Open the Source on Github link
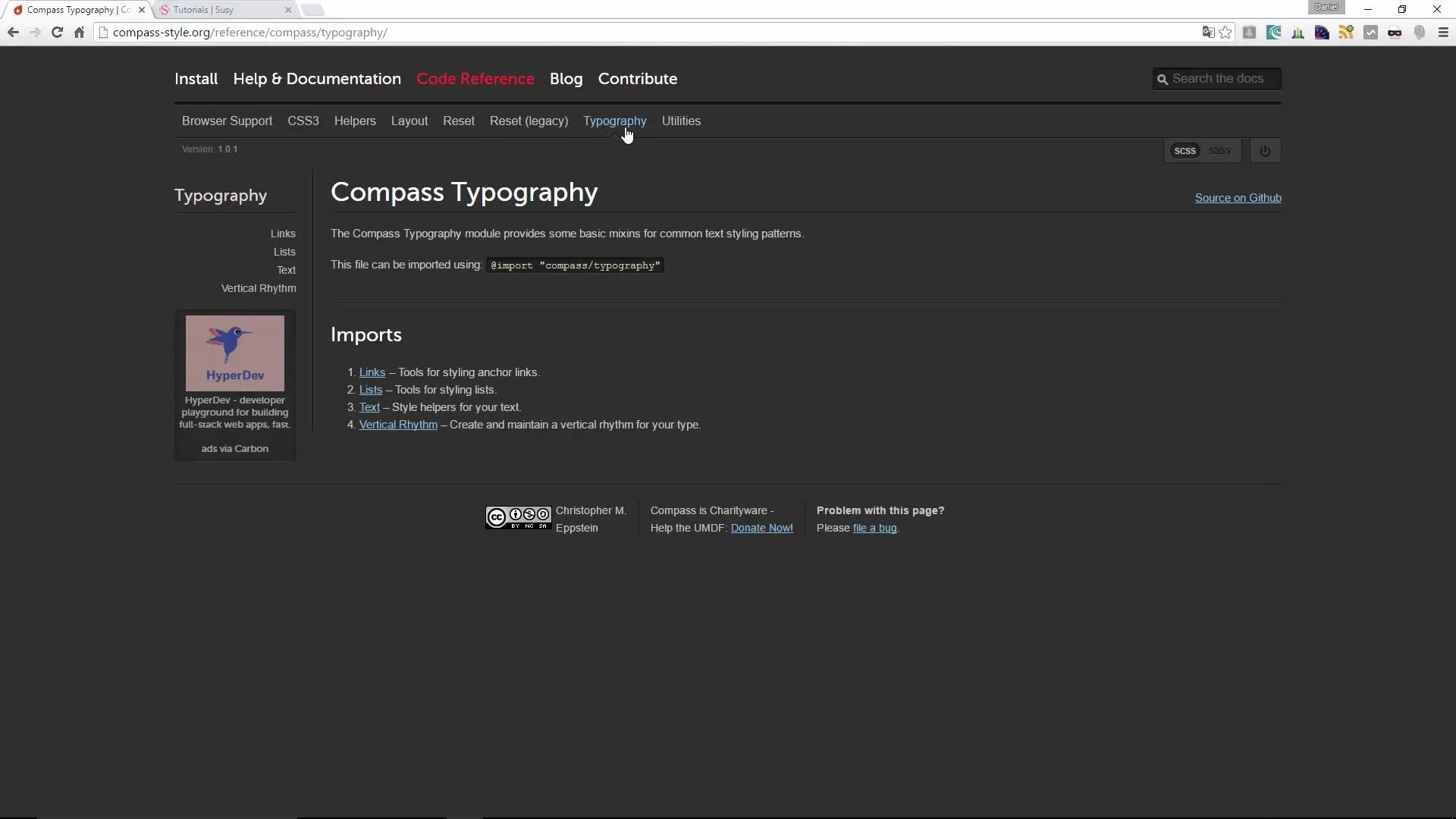 (x=1238, y=198)
